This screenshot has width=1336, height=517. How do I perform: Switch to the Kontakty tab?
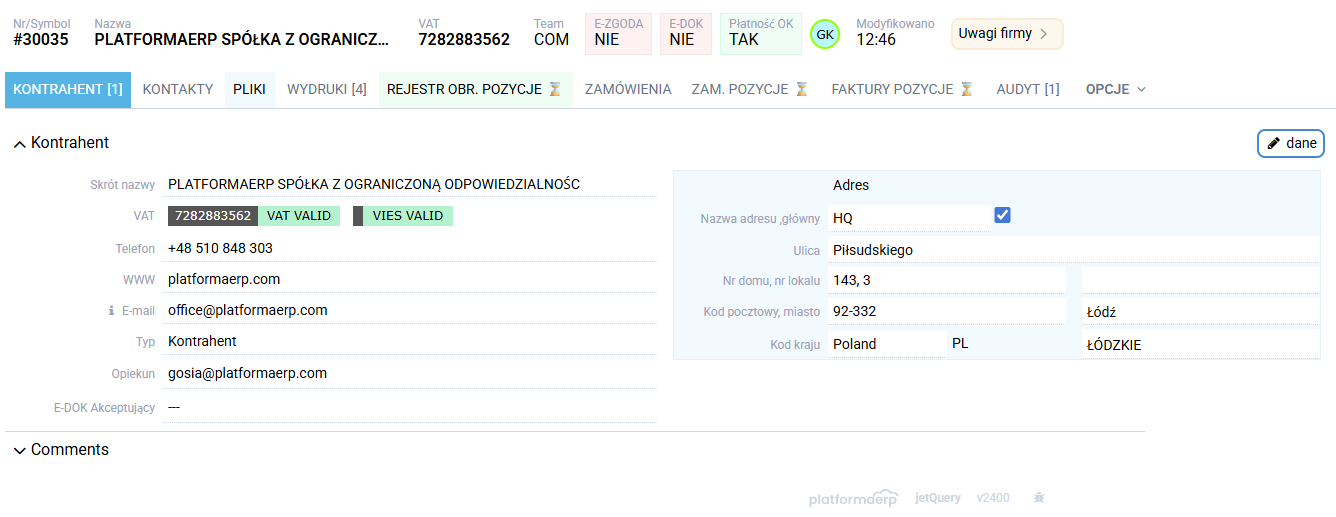tap(178, 89)
